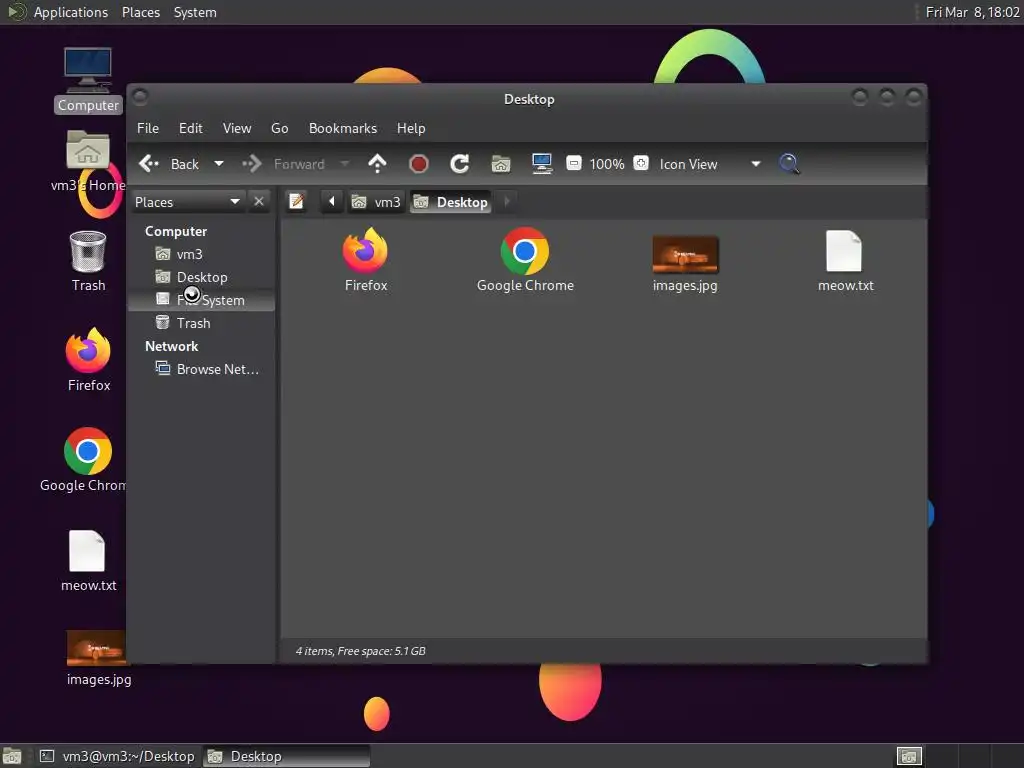
Task: Select meow.txt on the desktop
Action: 88,561
